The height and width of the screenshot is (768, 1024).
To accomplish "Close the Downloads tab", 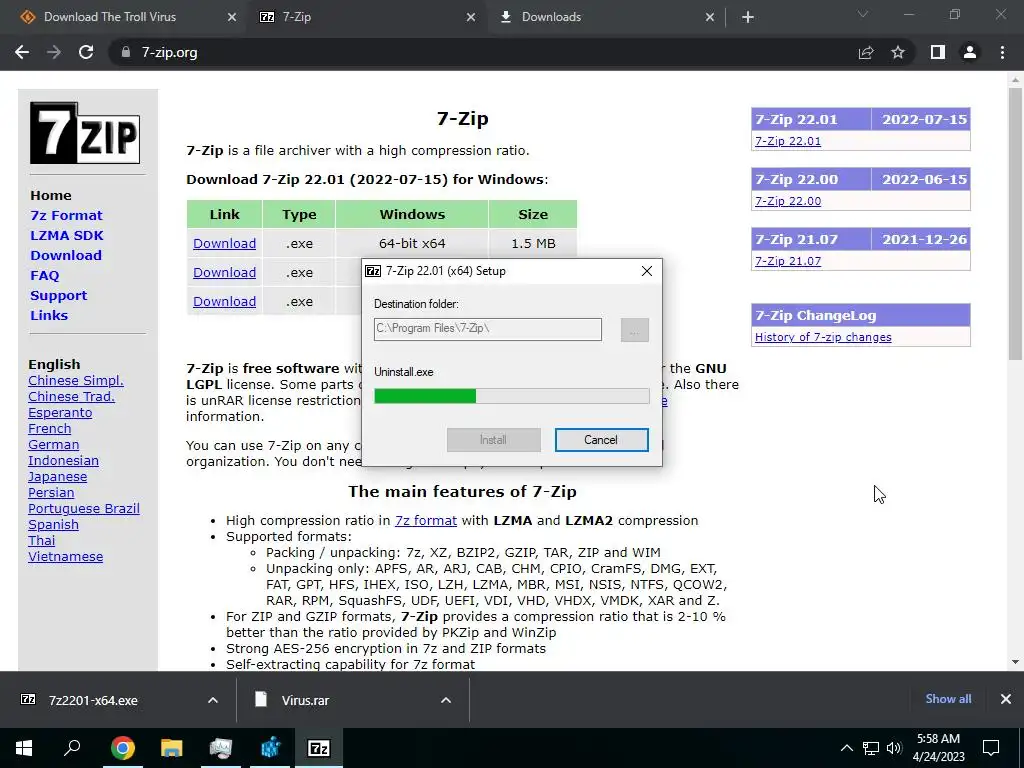I will coord(710,17).
